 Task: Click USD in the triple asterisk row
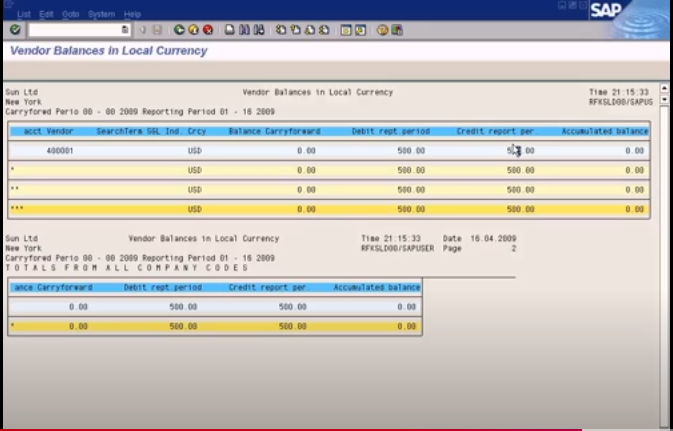[x=194, y=209]
